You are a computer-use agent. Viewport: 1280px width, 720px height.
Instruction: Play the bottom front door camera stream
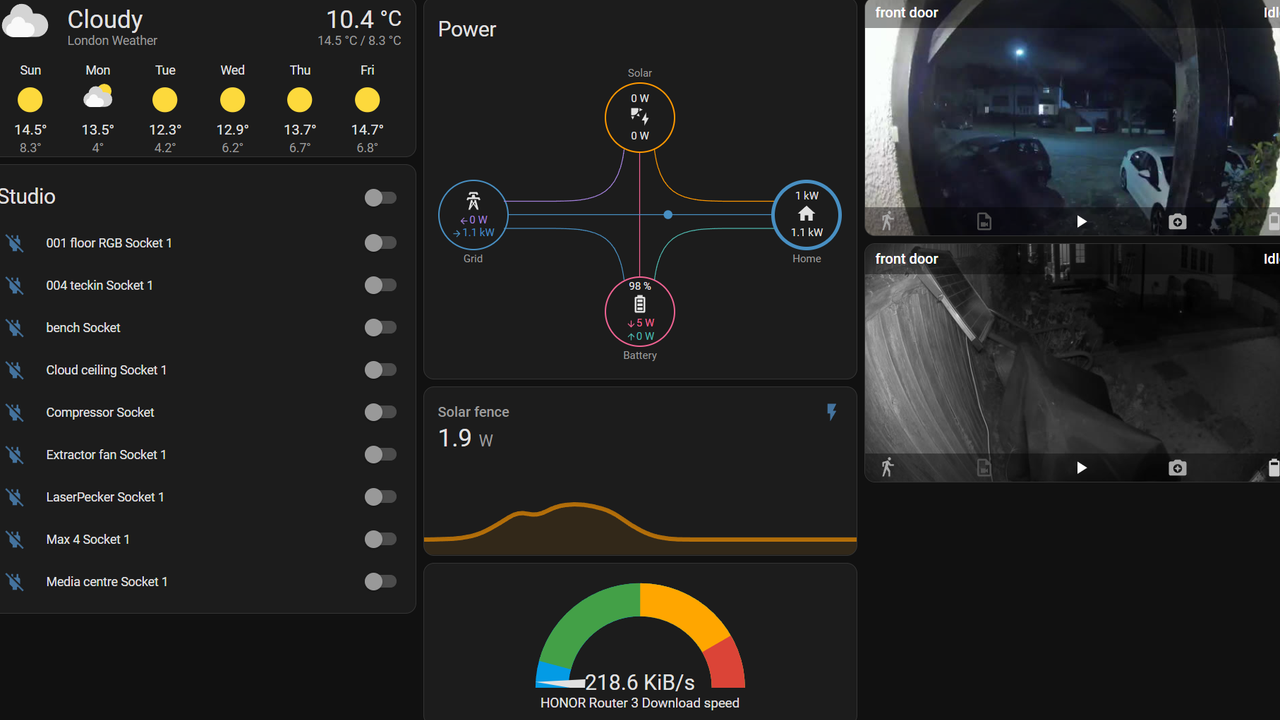1081,467
